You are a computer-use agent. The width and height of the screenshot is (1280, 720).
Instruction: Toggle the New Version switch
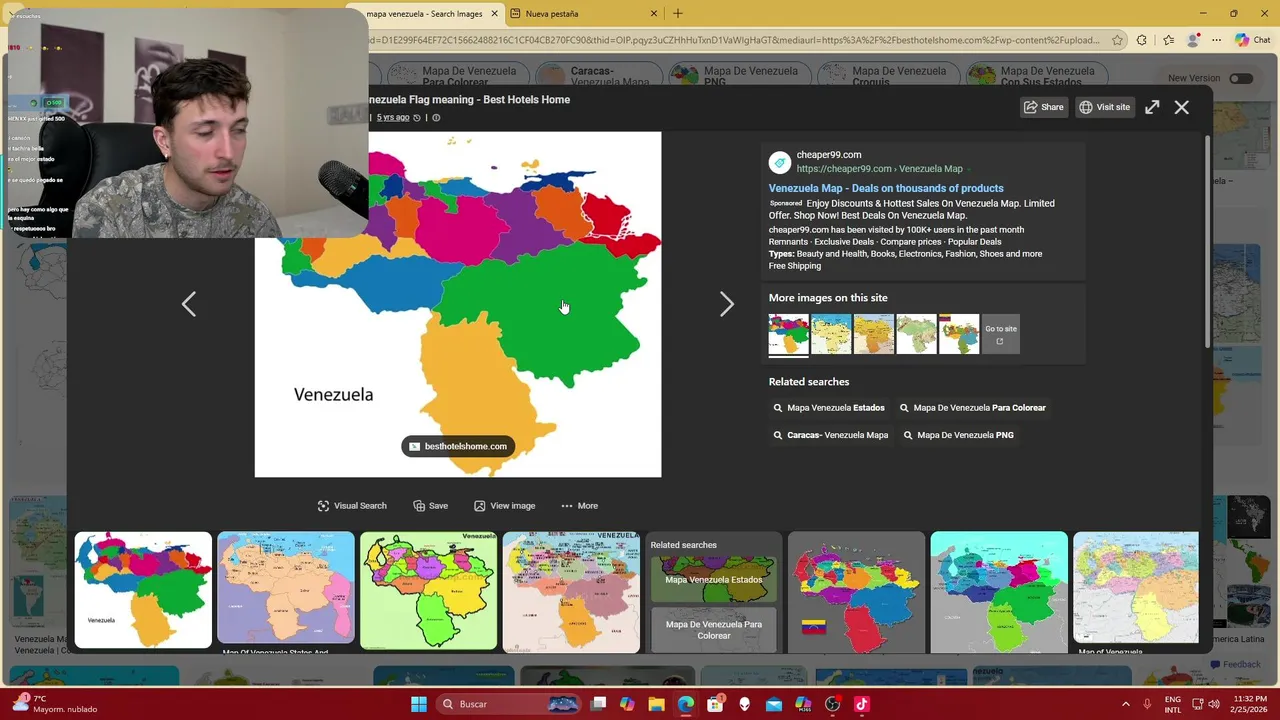(x=1241, y=78)
